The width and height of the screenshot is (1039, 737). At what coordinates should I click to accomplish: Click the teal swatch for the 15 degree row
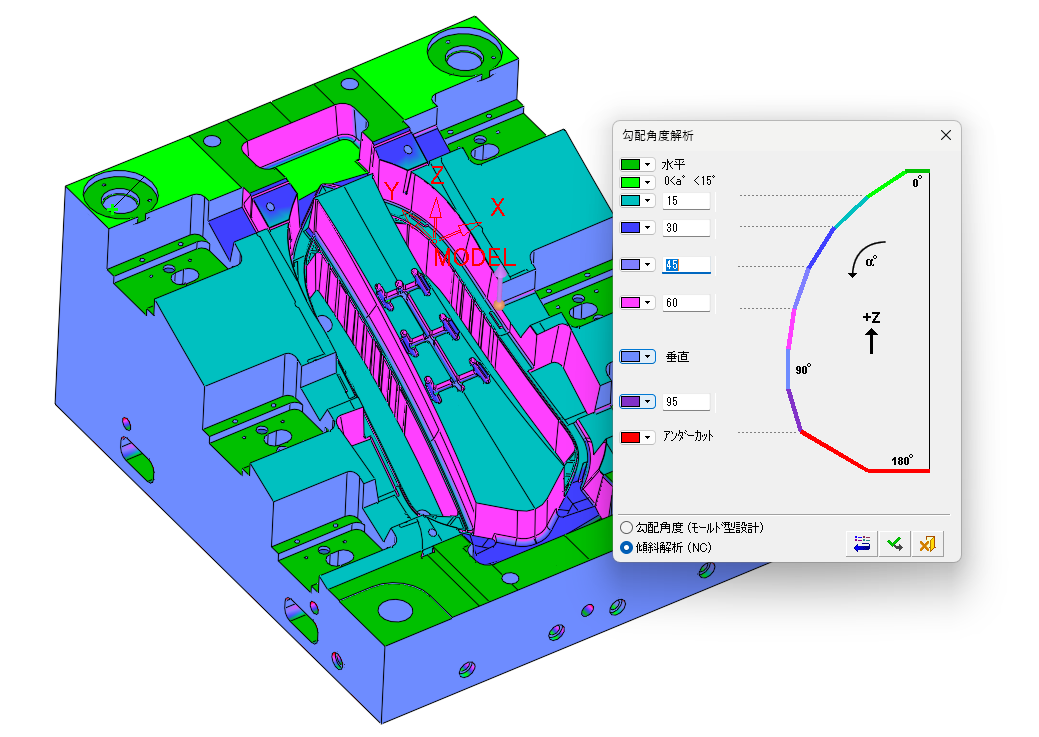coord(630,200)
